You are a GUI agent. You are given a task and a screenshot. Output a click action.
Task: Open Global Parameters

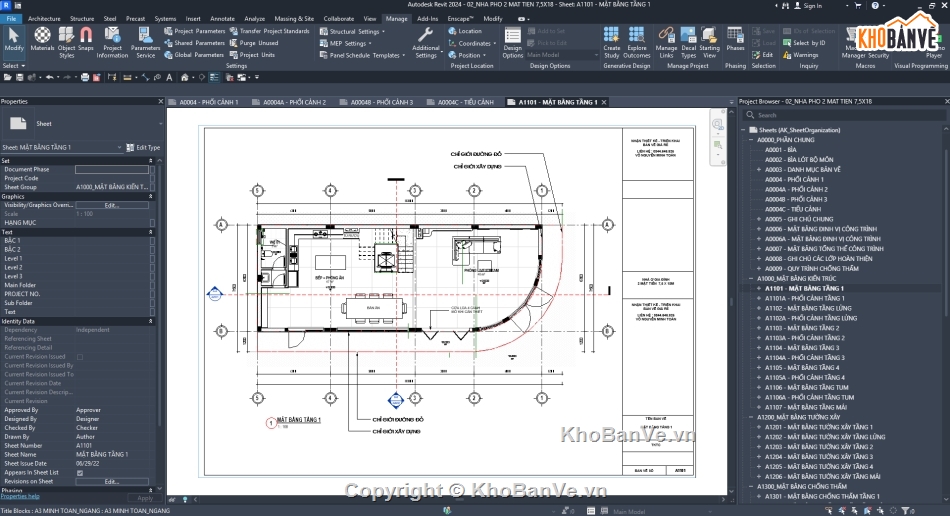pos(194,55)
